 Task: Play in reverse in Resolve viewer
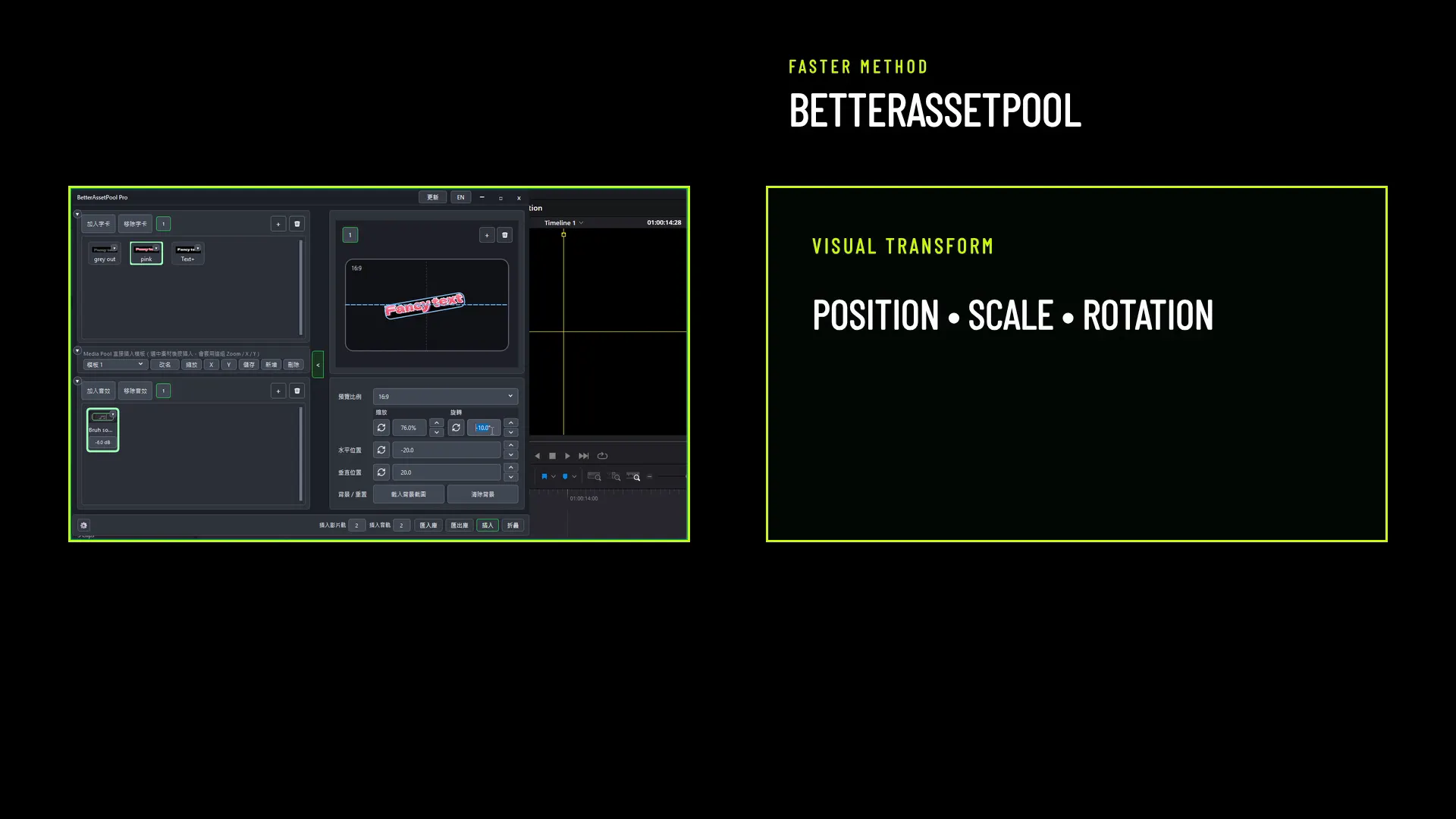(538, 456)
